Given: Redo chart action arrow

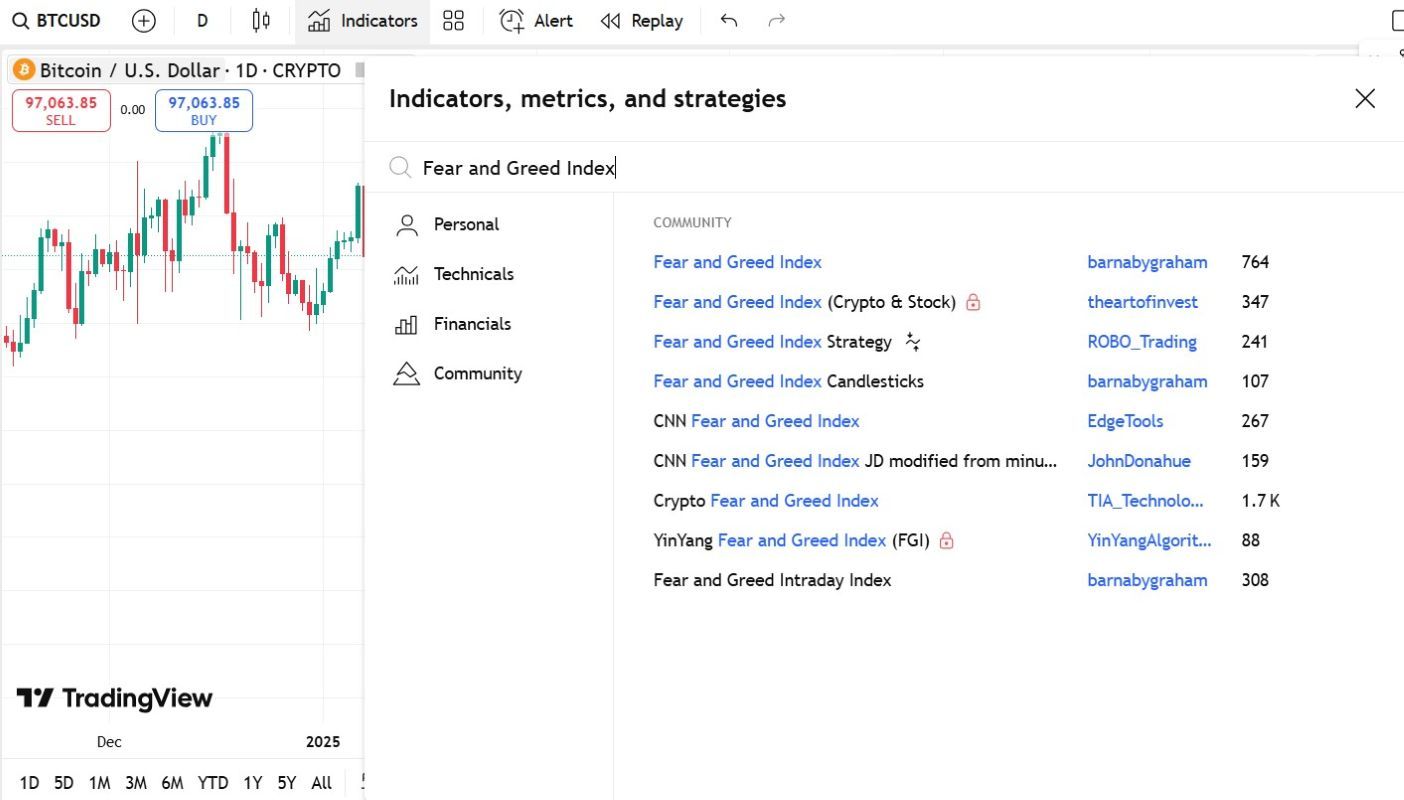Looking at the screenshot, I should coord(776,20).
